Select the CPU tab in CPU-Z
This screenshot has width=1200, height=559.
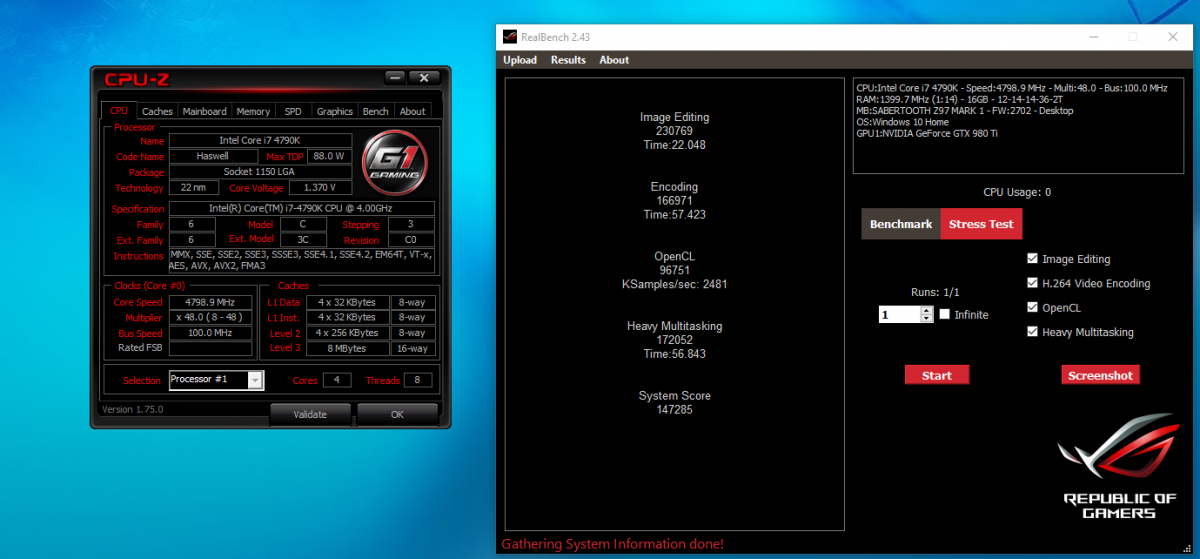pos(119,111)
